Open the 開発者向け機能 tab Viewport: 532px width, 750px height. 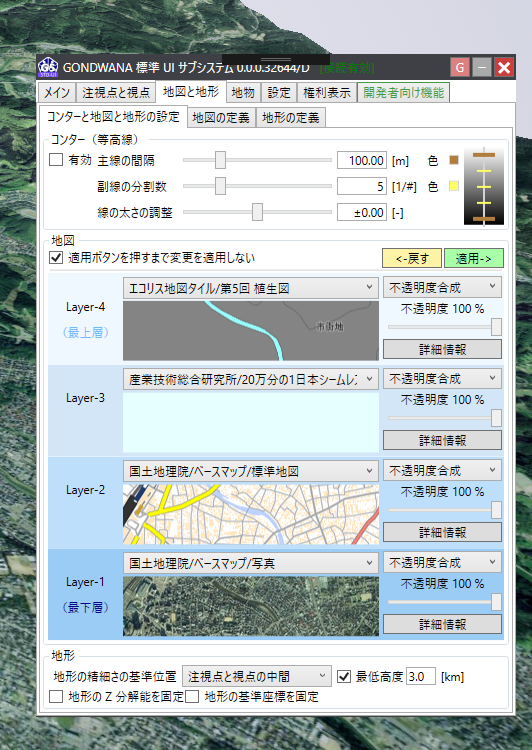[403, 93]
